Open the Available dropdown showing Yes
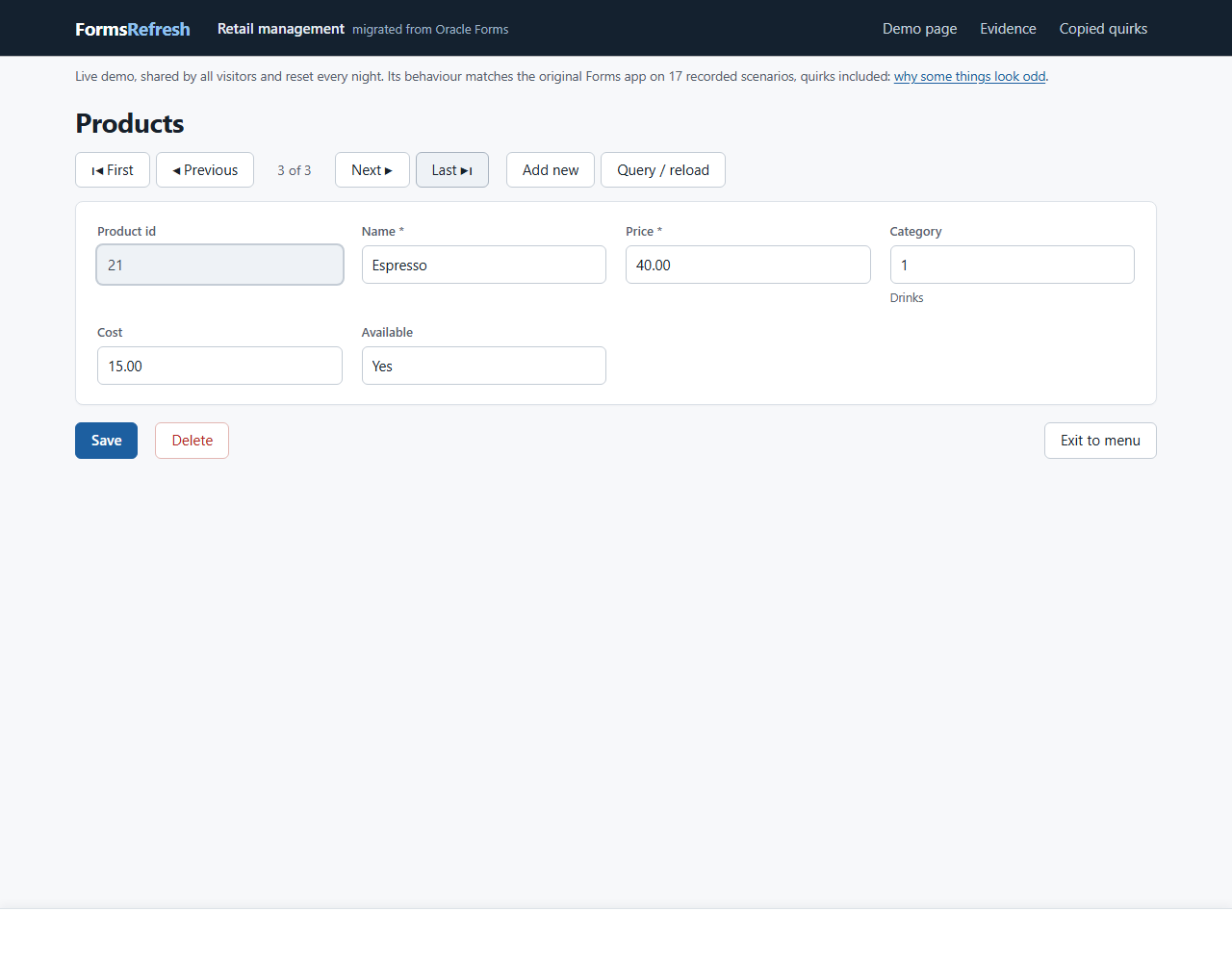 tap(484, 366)
